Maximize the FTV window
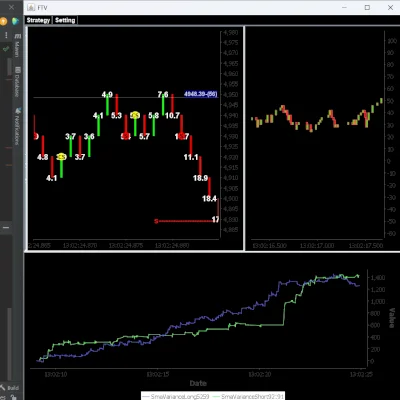400x400 pixels. [x=367, y=7]
